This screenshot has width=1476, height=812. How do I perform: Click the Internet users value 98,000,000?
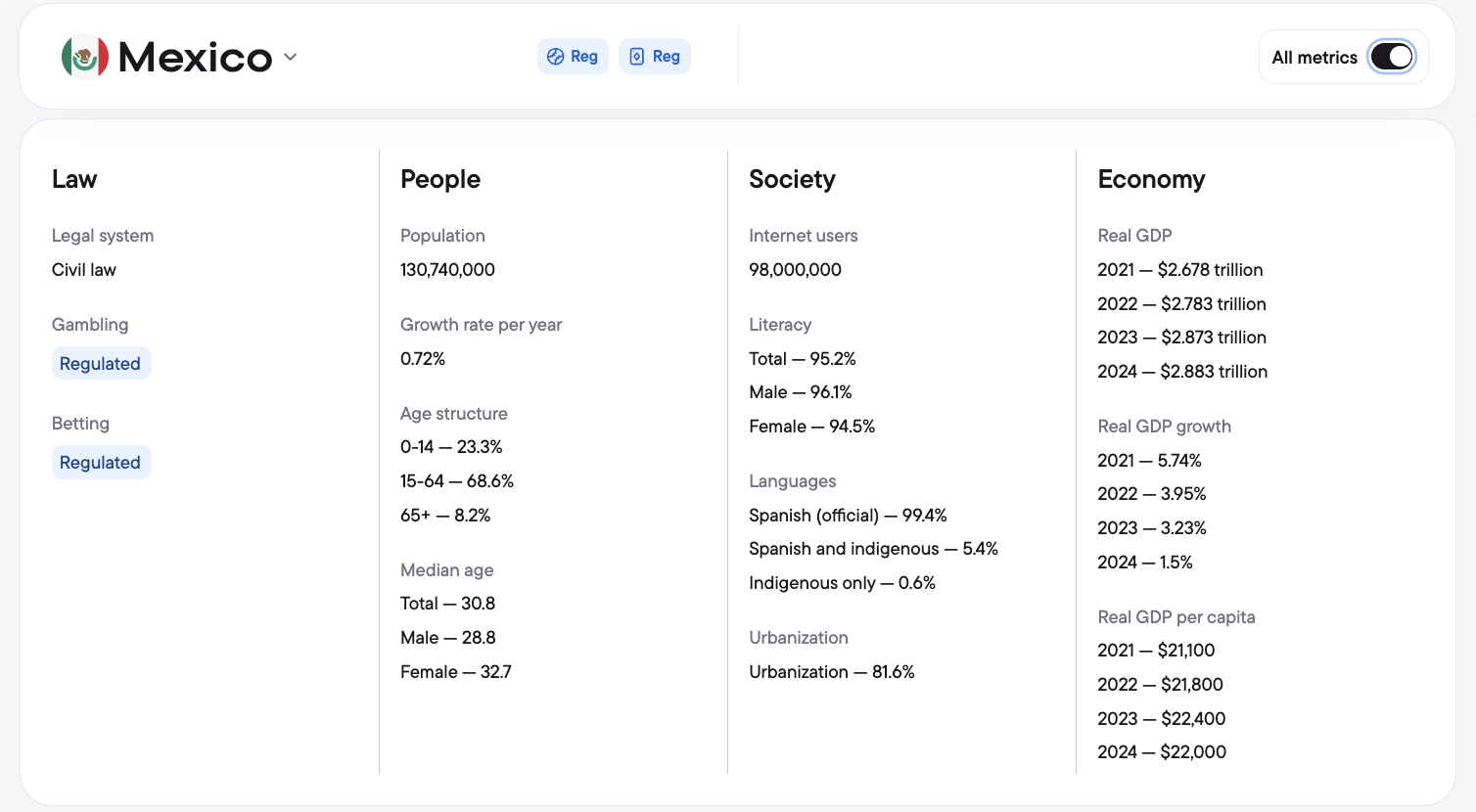click(x=795, y=270)
